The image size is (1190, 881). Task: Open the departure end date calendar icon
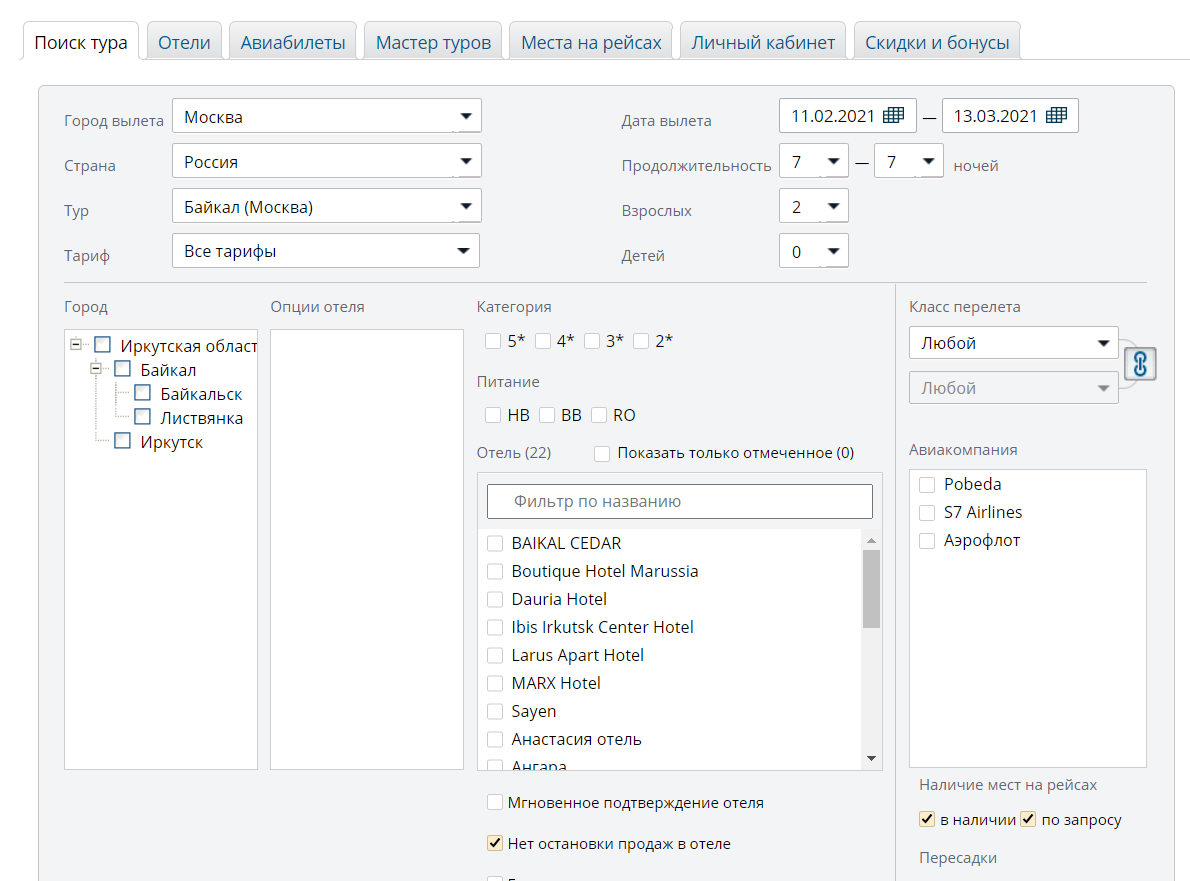click(x=1056, y=116)
